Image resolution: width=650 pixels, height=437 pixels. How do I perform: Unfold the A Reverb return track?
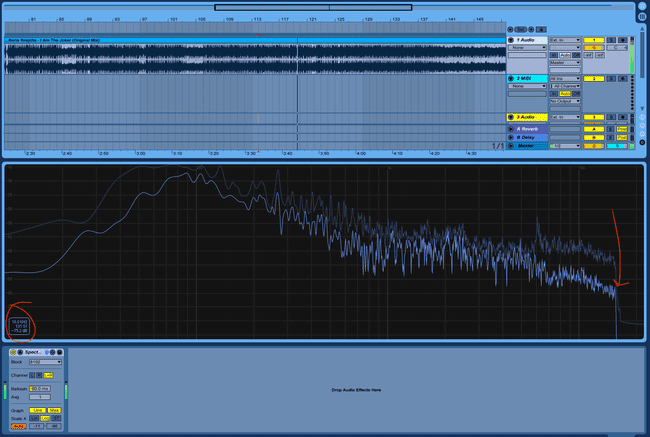pyautogui.click(x=511, y=129)
